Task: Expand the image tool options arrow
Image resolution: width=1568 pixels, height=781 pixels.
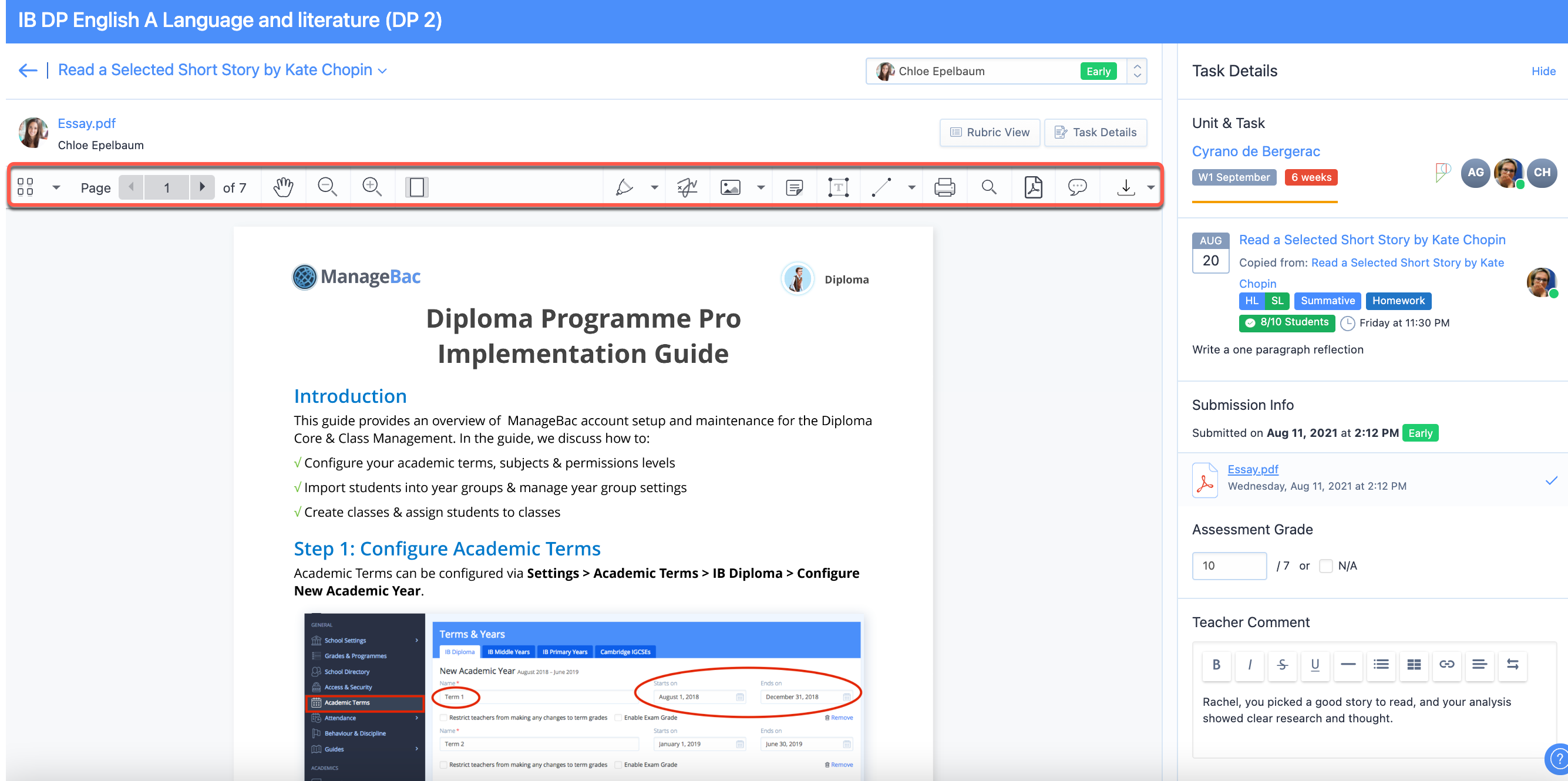Action: [x=761, y=187]
